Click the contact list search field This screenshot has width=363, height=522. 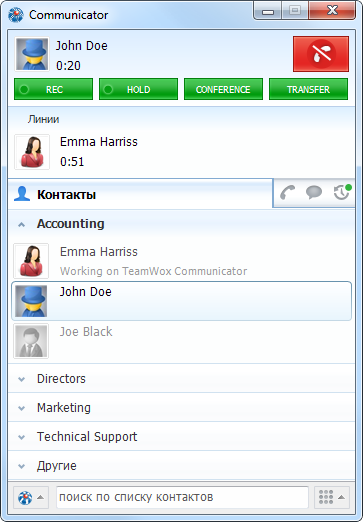pos(182,497)
